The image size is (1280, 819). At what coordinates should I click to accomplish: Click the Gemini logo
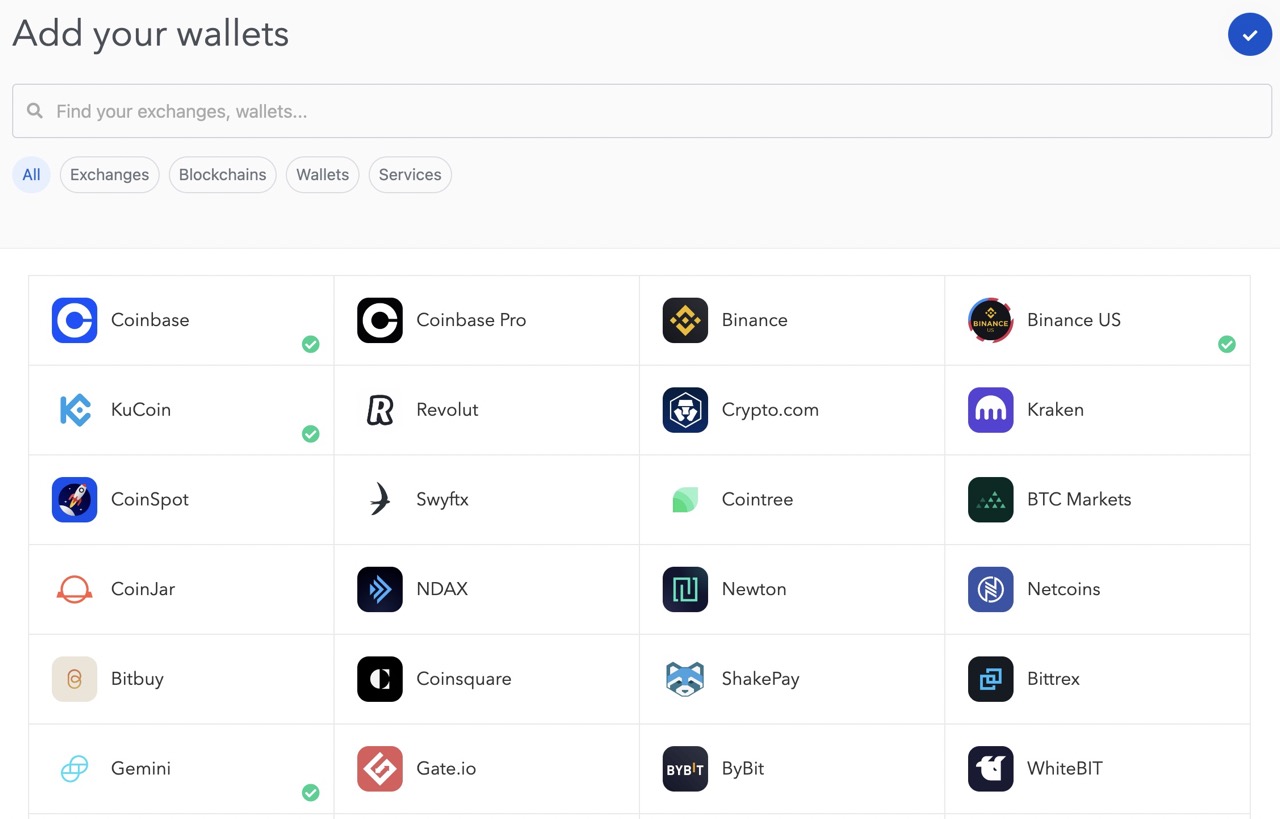click(x=74, y=768)
